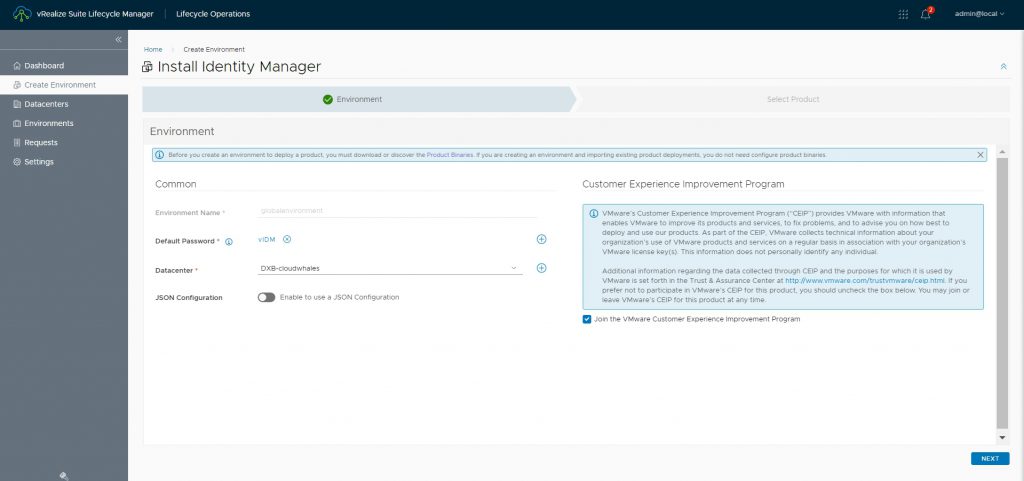Viewport: 1024px width, 481px height.
Task: Click the Requests icon in sidebar
Action: pos(17,142)
